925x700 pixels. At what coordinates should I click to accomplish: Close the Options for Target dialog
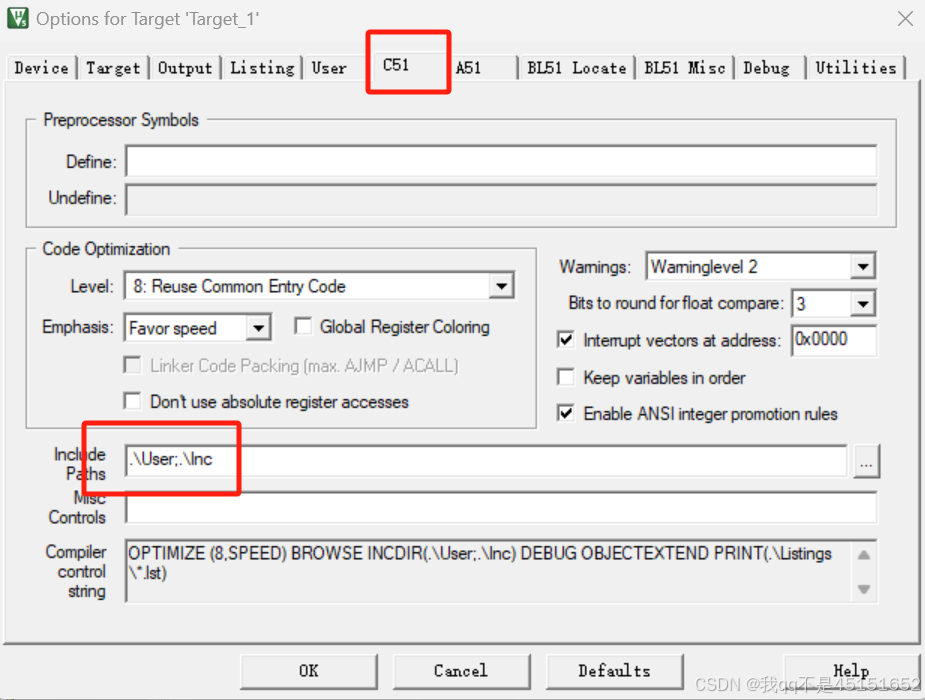(x=905, y=19)
